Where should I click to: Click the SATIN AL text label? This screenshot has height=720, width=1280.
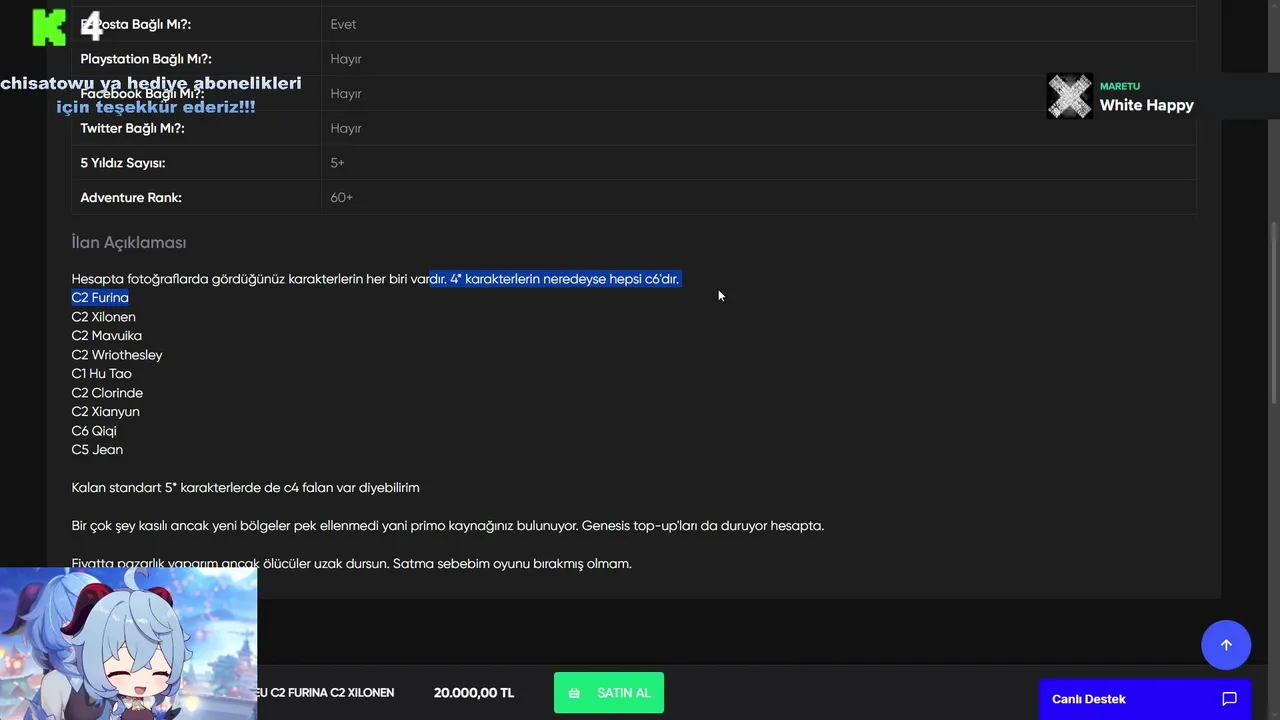coord(623,693)
